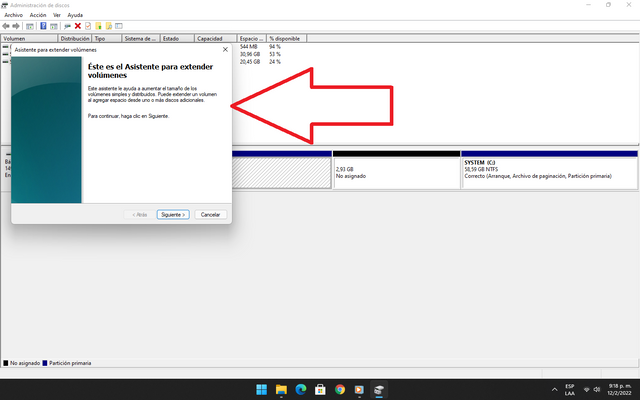Click the Capacidad column header
The image size is (640, 400).
216,38
